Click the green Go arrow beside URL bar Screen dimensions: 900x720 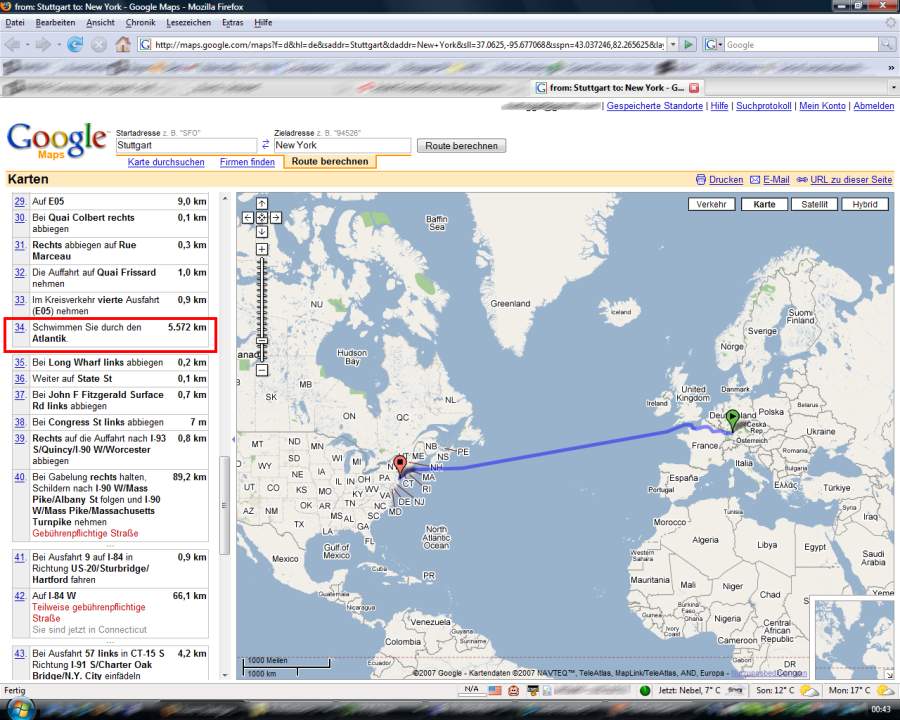pyautogui.click(x=688, y=45)
